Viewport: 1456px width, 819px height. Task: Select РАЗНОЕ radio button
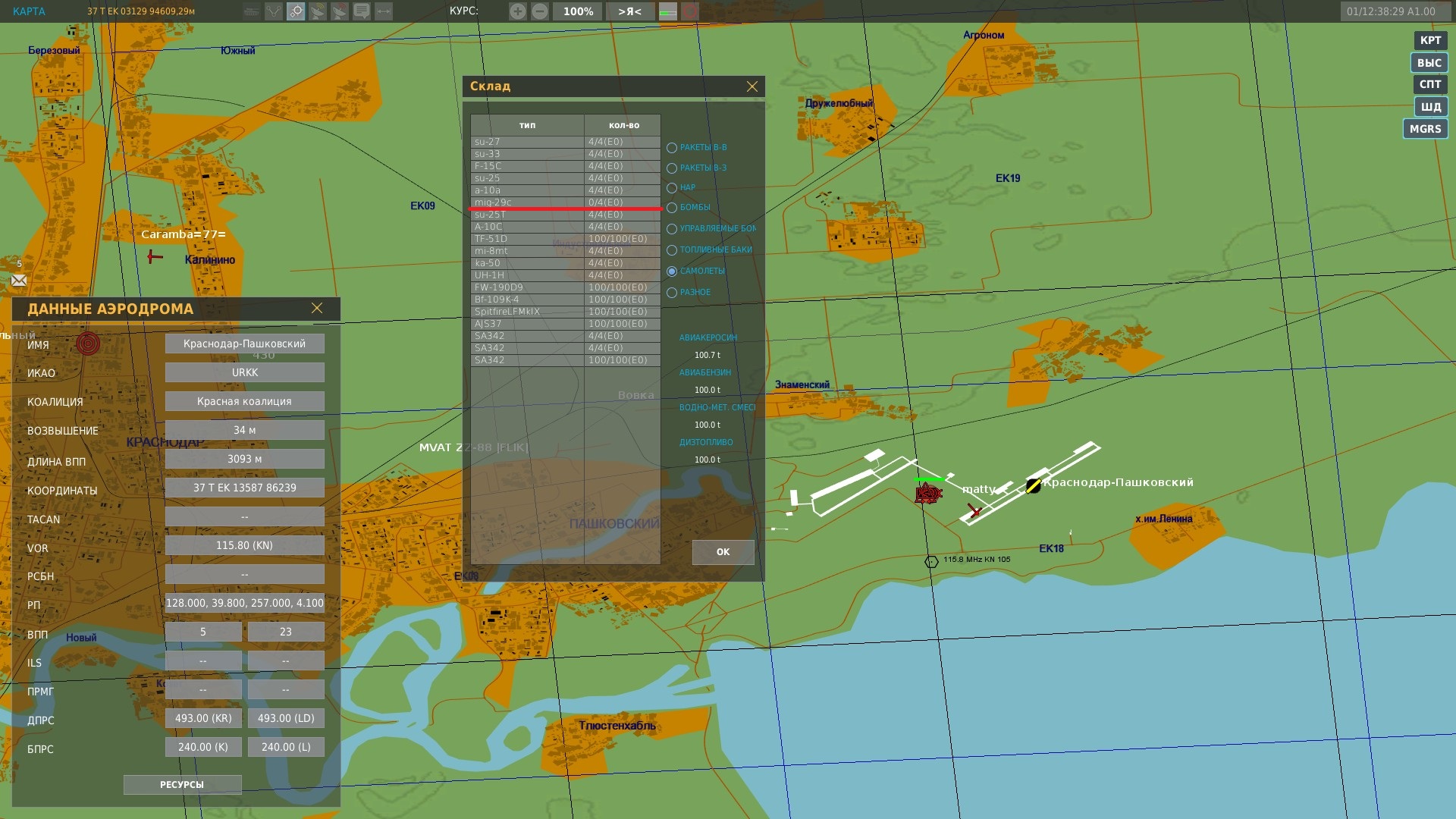672,293
